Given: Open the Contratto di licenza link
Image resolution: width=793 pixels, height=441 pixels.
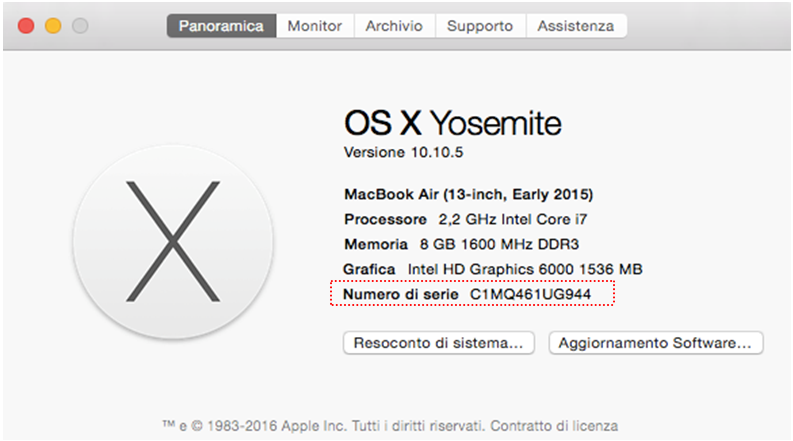Looking at the screenshot, I should pyautogui.click(x=554, y=425).
